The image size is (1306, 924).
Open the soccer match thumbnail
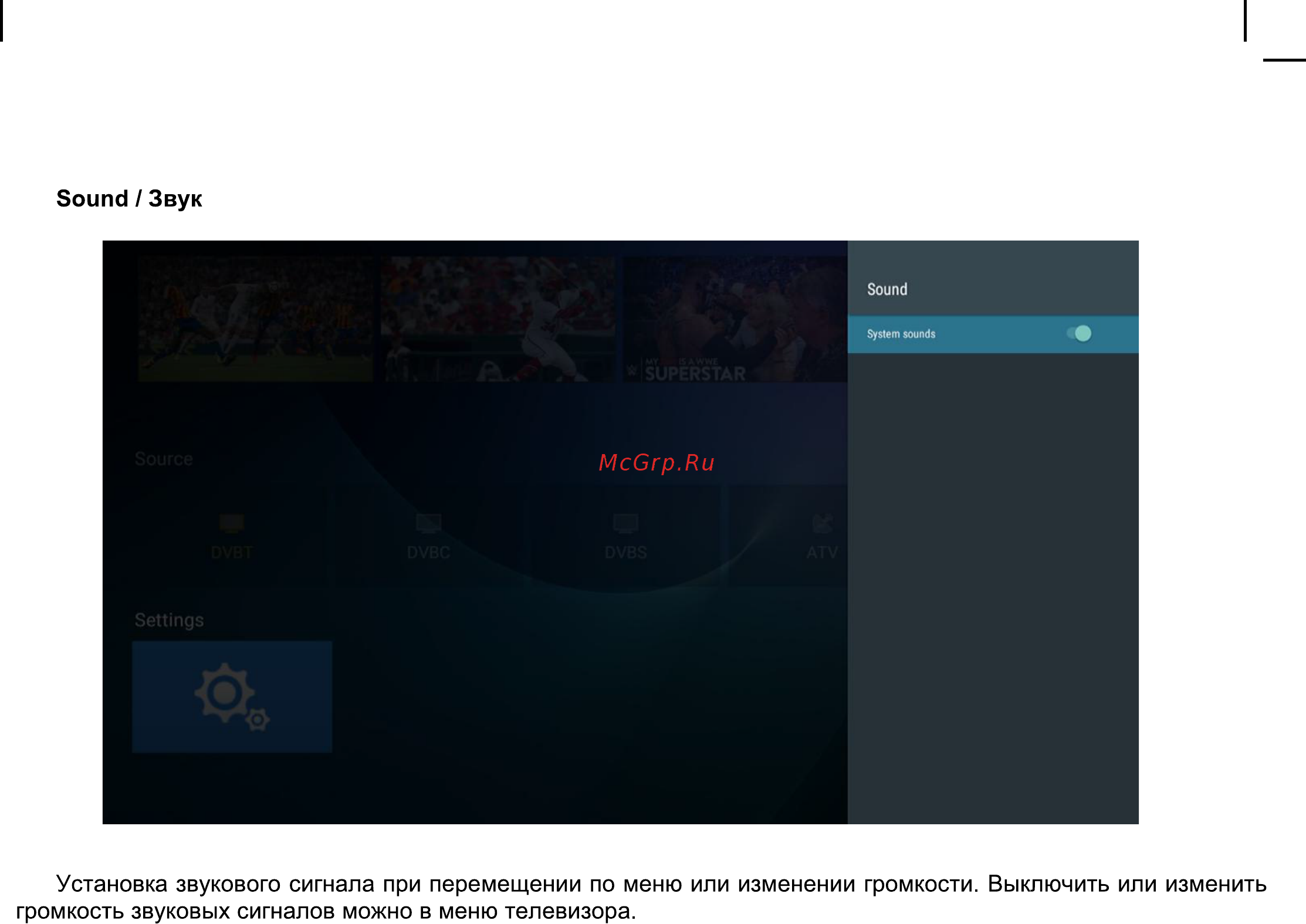[255, 319]
